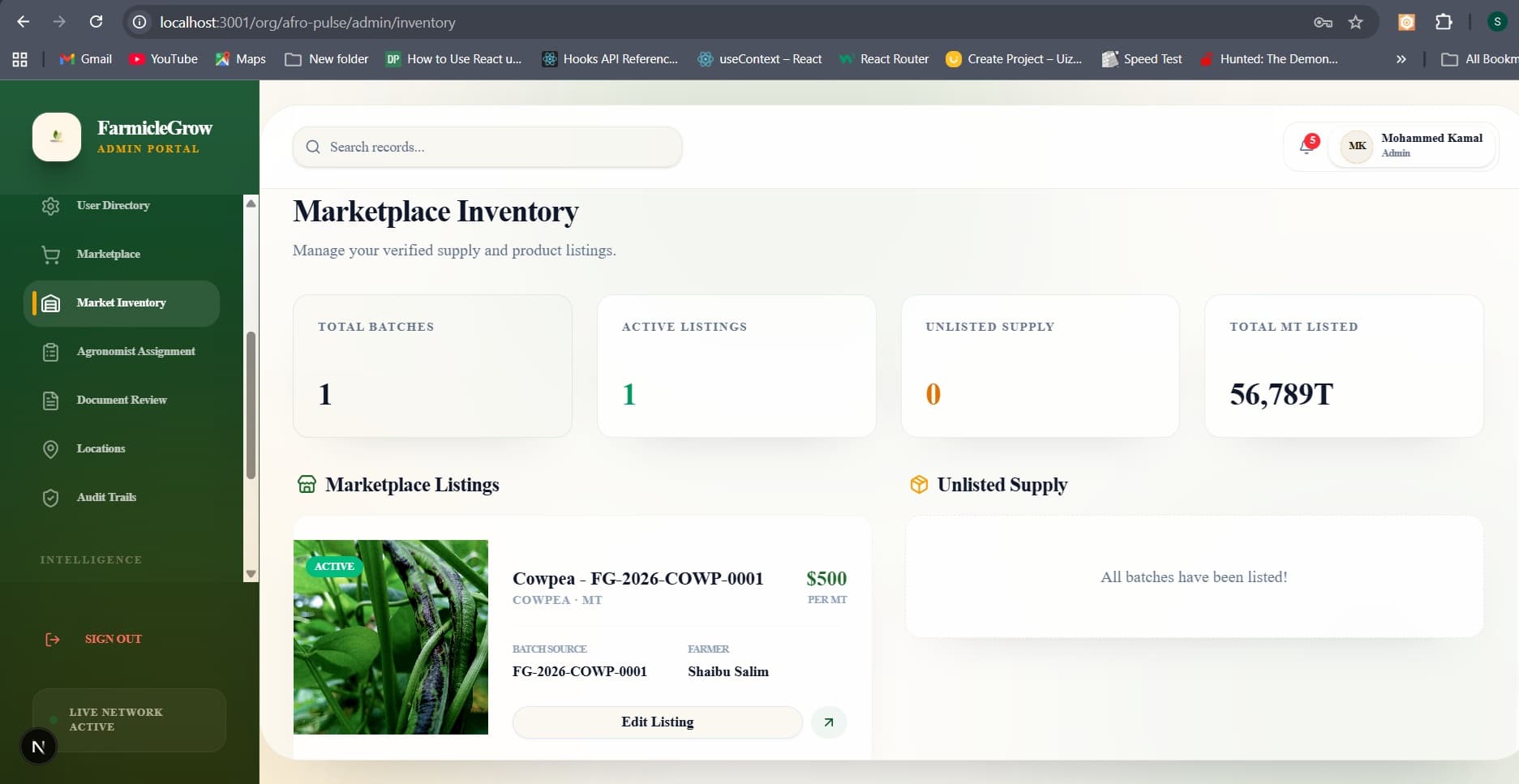Click the Unlisted Supply stat card
Viewport: 1519px width, 784px height.
click(1041, 366)
